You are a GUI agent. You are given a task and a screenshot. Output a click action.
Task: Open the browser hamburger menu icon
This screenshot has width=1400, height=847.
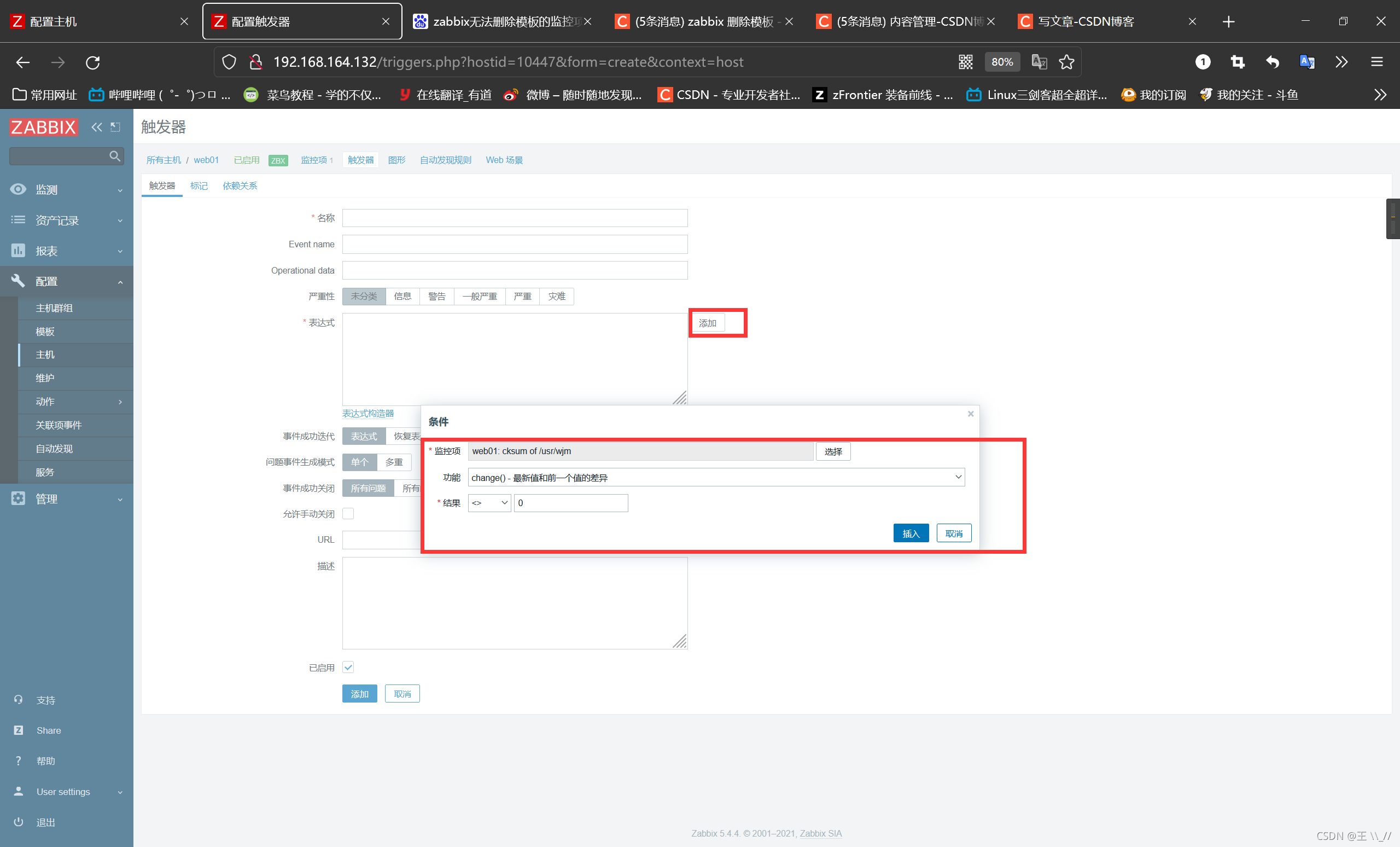1376,62
